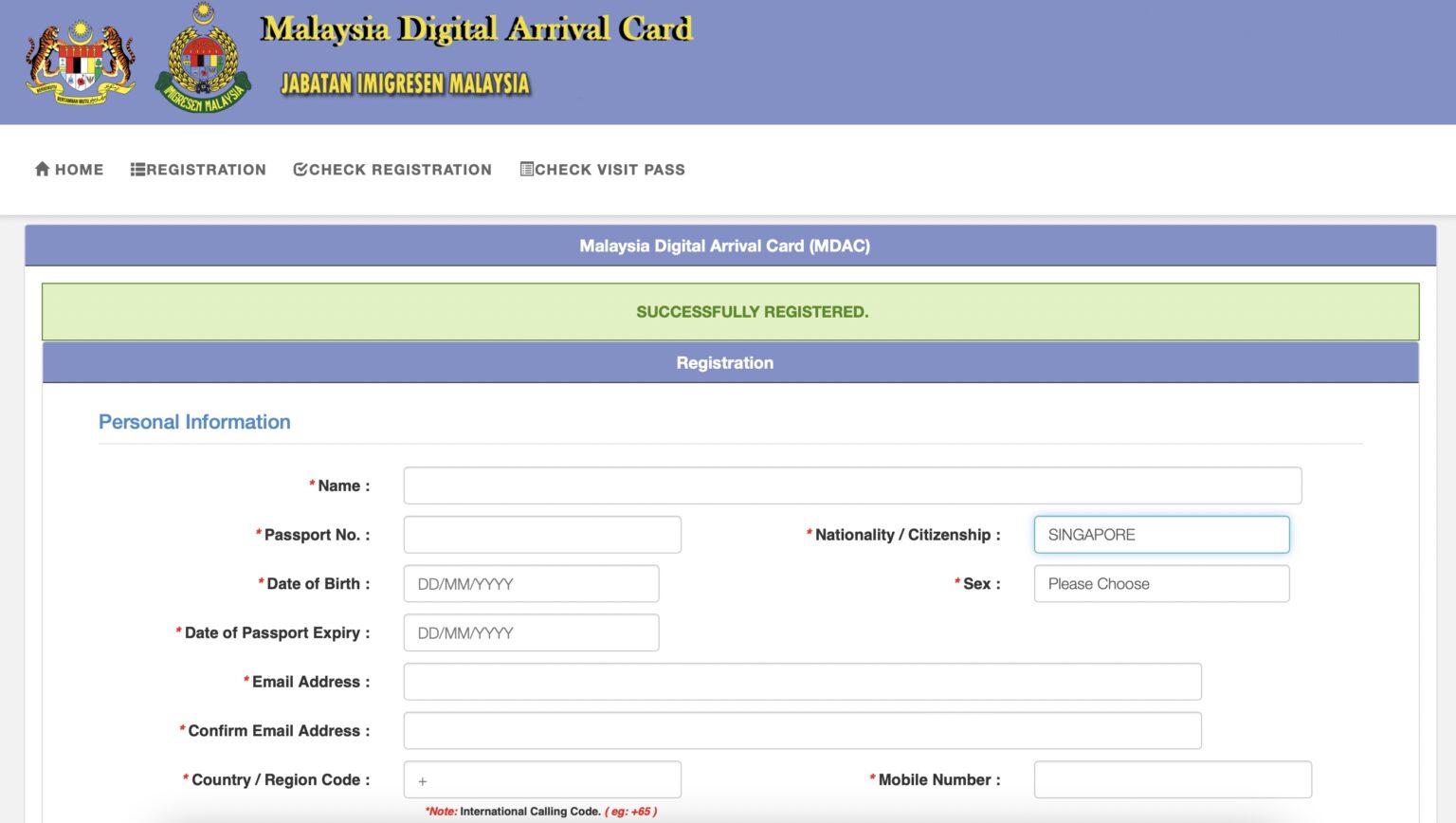Click the Date of Birth field
This screenshot has height=823, width=1456.
coord(530,583)
